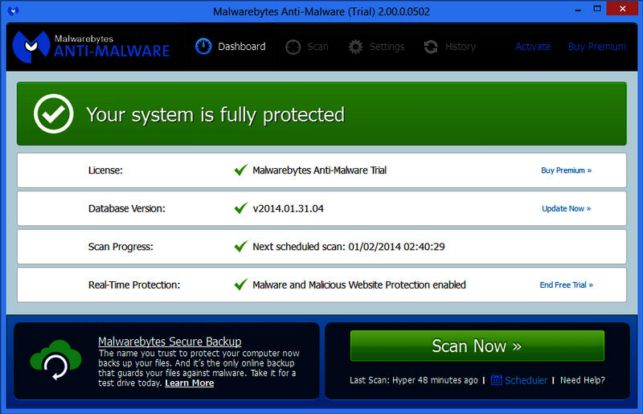Click the green check beside Real-Time Protection
The width and height of the screenshot is (643, 414).
click(x=241, y=284)
